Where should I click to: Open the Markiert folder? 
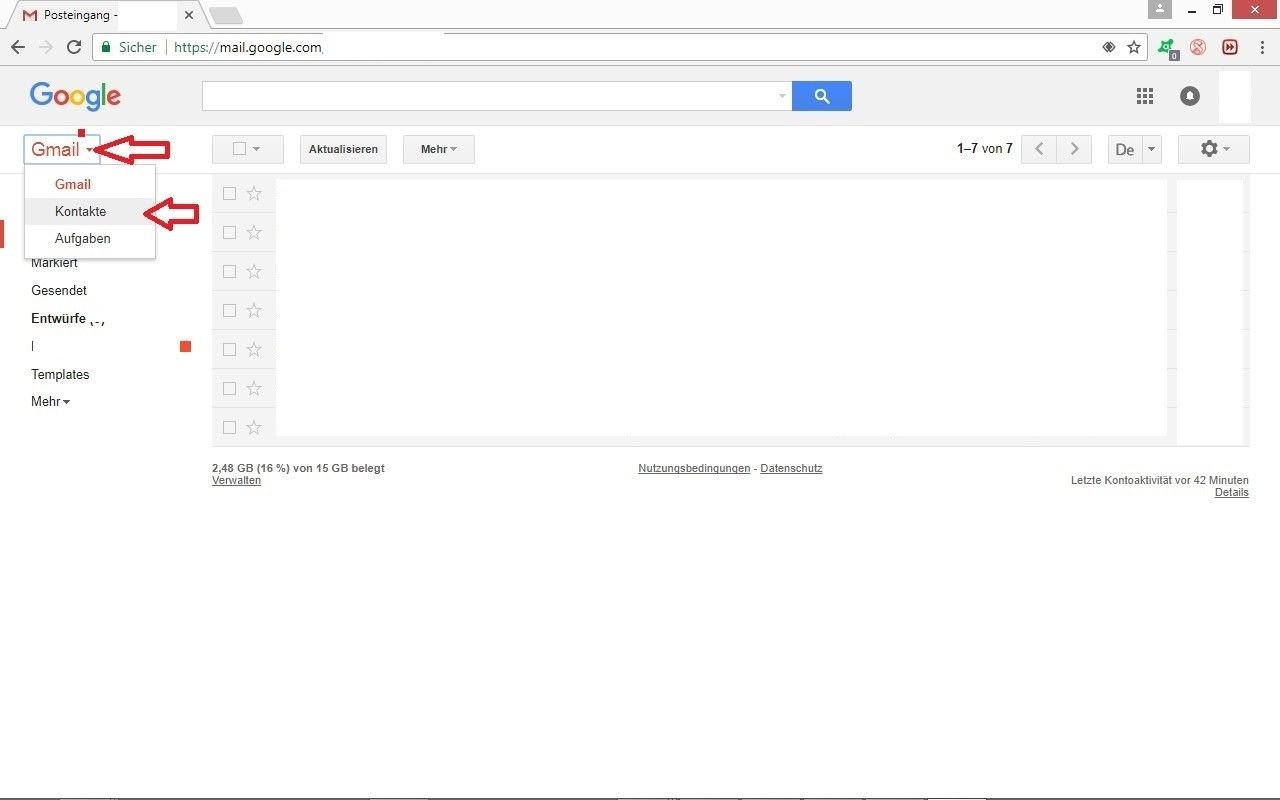click(x=54, y=262)
